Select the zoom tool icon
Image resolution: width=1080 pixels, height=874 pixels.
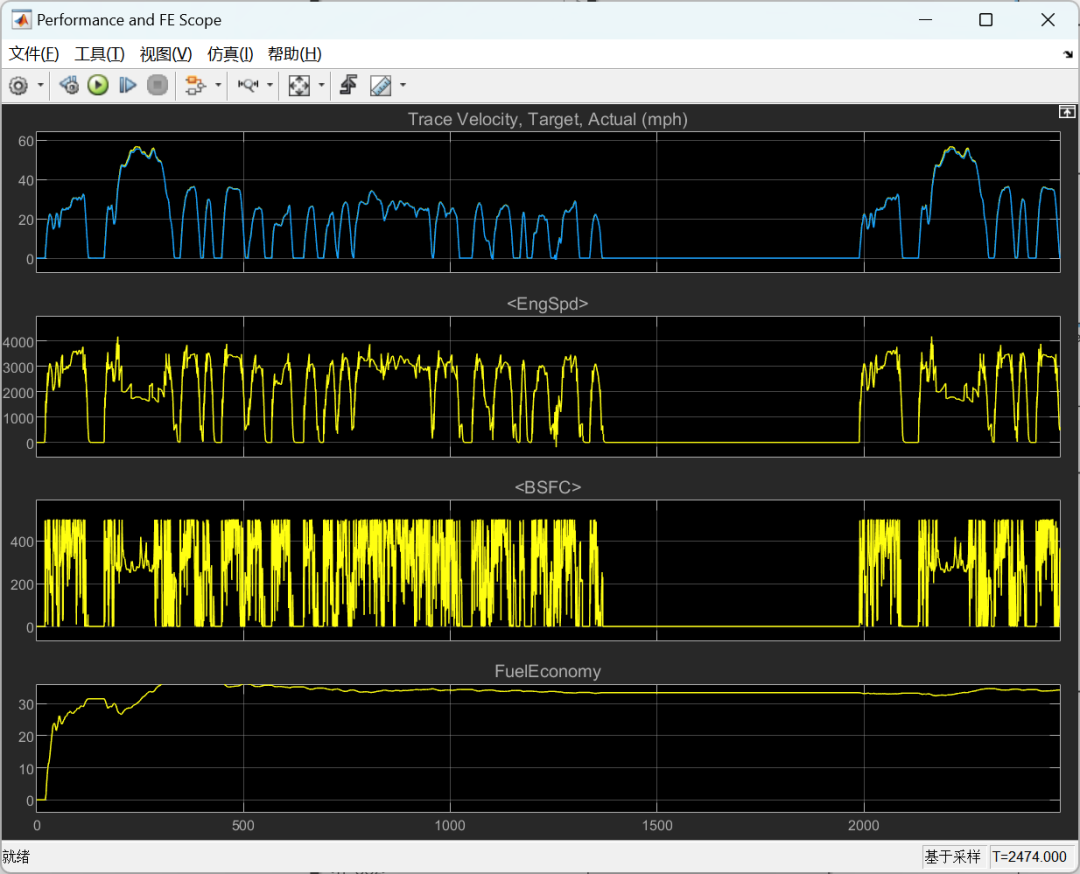click(248, 85)
